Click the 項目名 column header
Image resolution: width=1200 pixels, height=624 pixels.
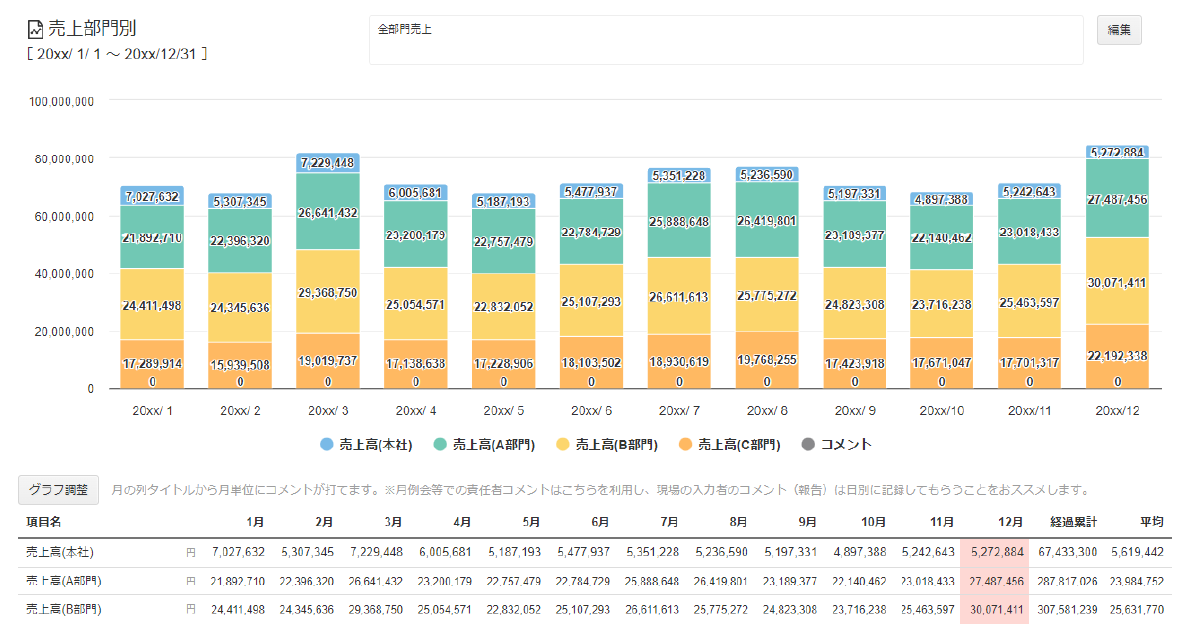click(44, 522)
